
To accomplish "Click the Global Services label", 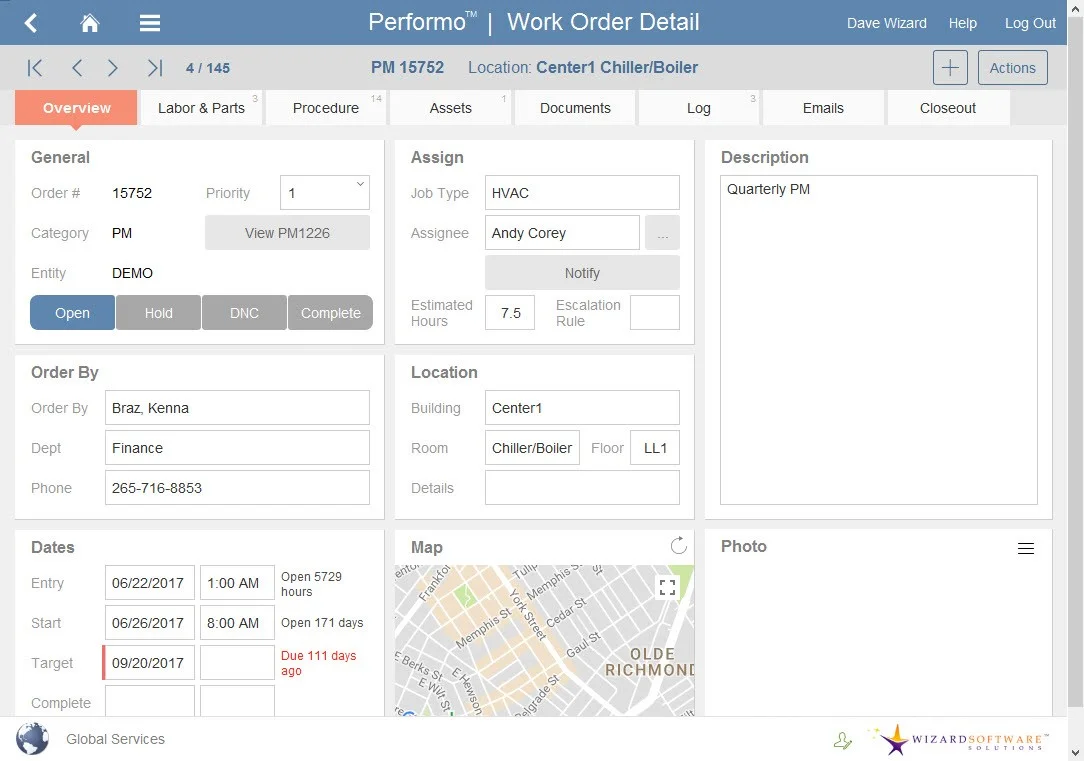I will pos(115,739).
